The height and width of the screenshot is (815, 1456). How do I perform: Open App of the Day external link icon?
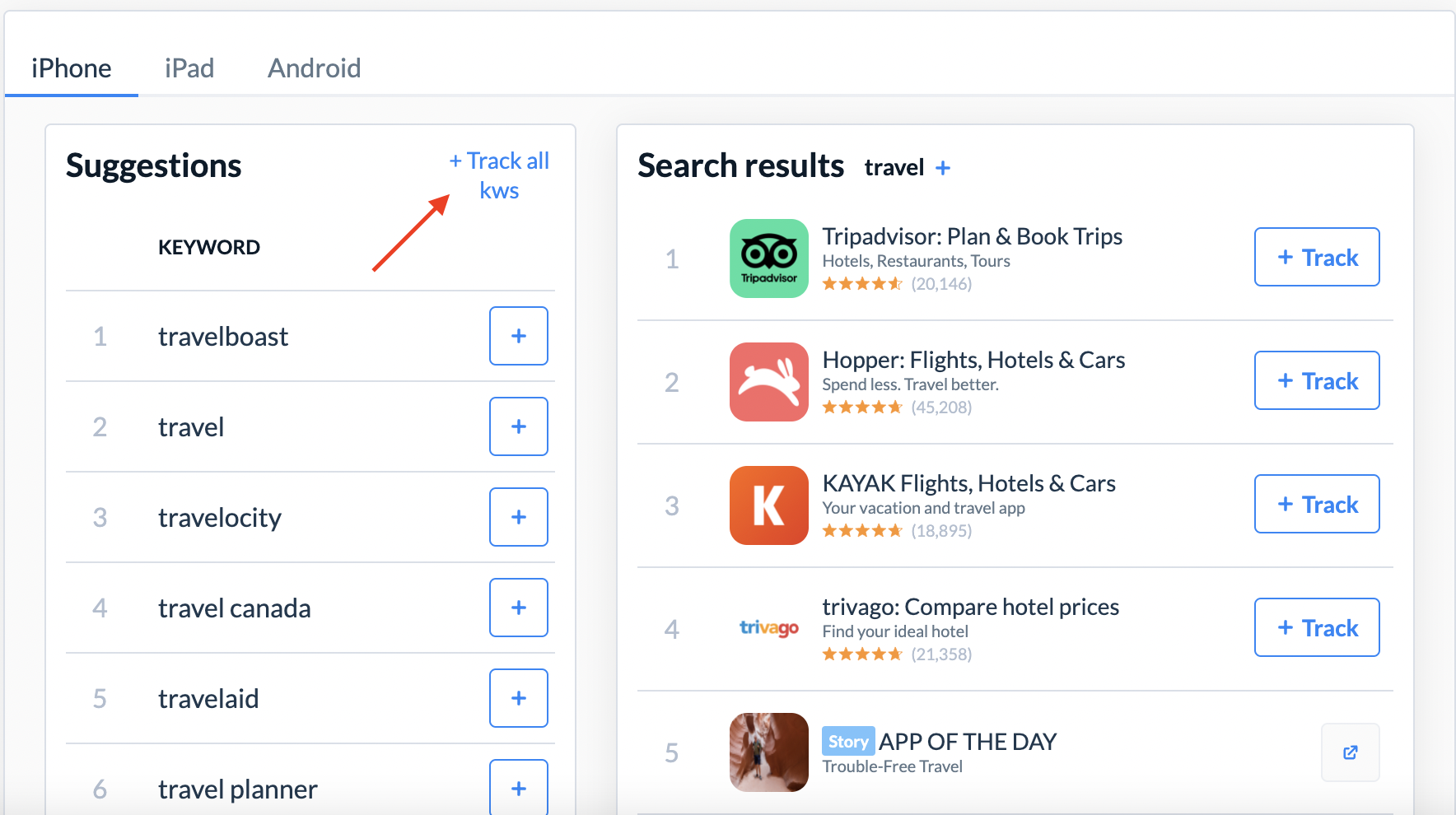tap(1351, 752)
